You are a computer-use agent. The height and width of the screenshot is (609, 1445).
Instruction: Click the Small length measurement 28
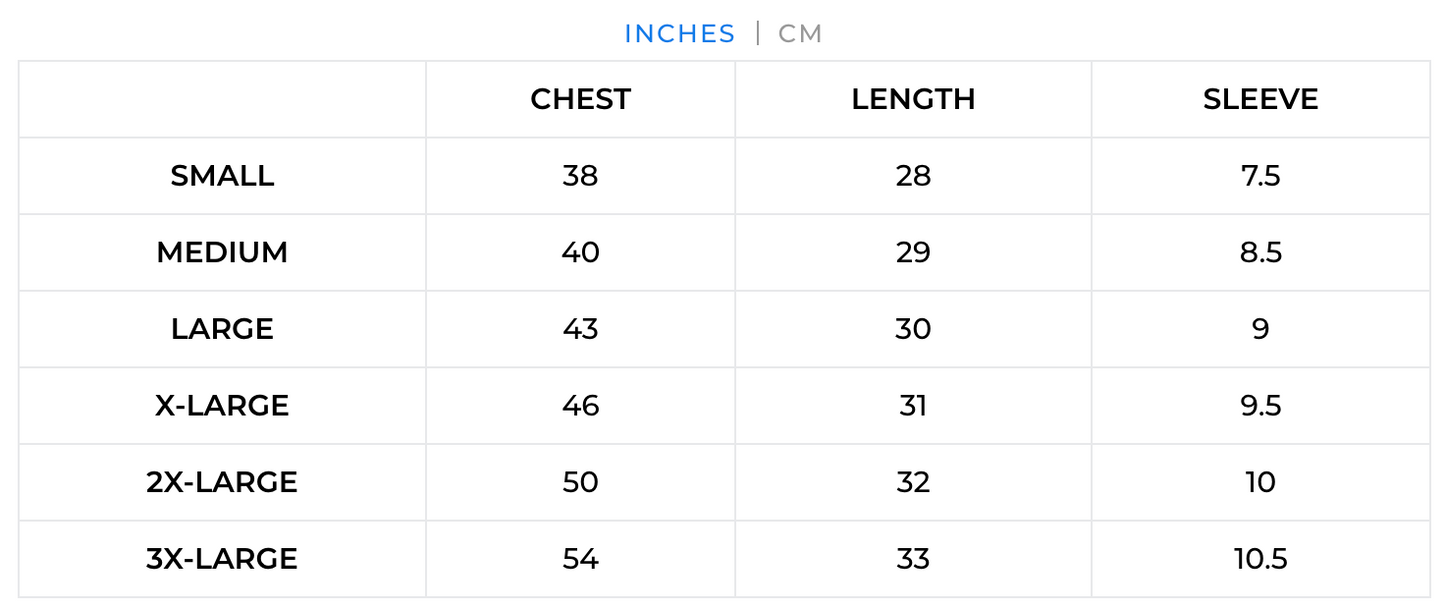[913, 176]
